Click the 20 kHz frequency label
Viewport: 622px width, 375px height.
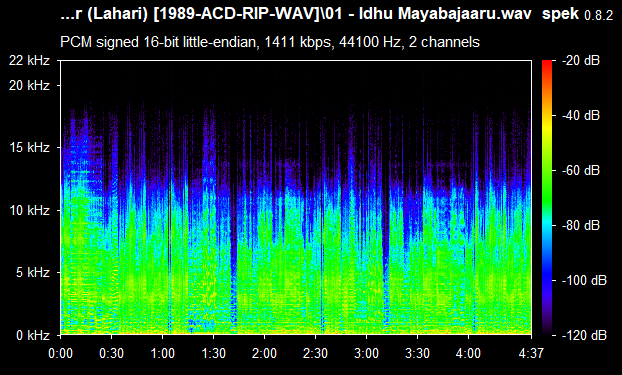29,85
